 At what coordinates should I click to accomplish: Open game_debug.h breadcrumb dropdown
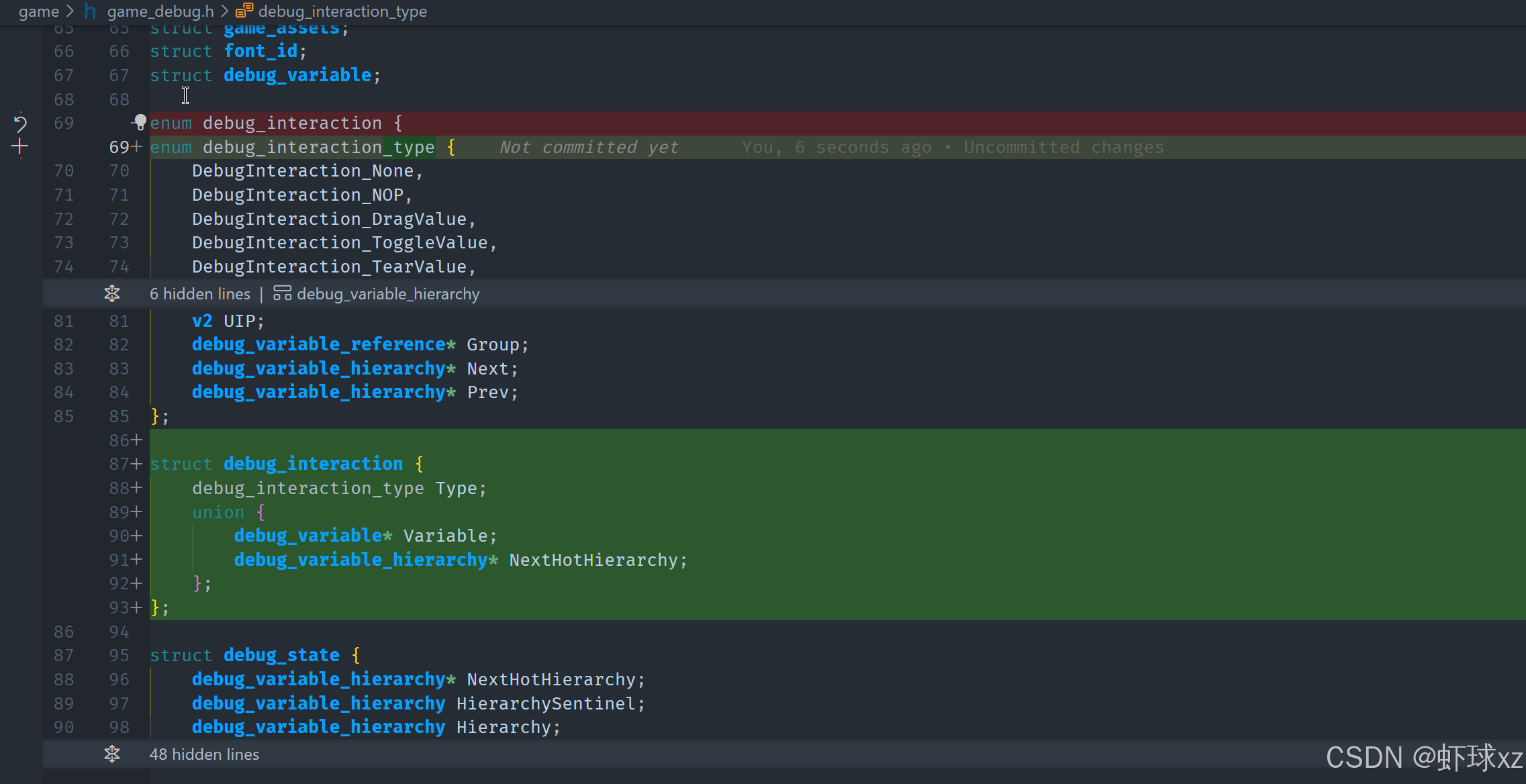(x=160, y=11)
